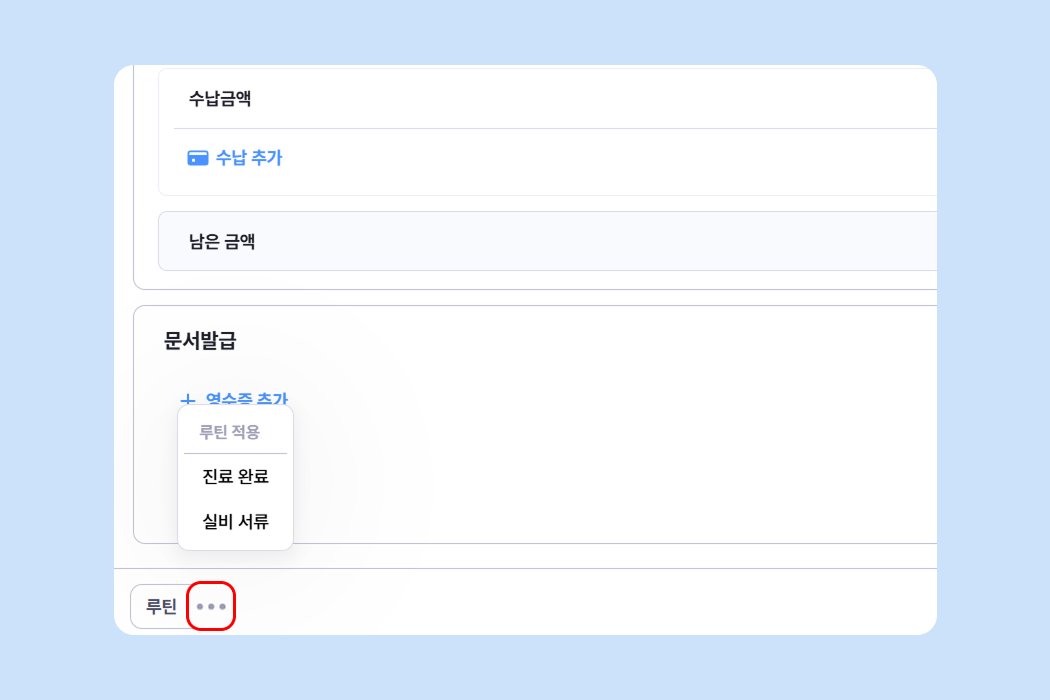Select 진료 완료 from the routine menu

coord(235,477)
